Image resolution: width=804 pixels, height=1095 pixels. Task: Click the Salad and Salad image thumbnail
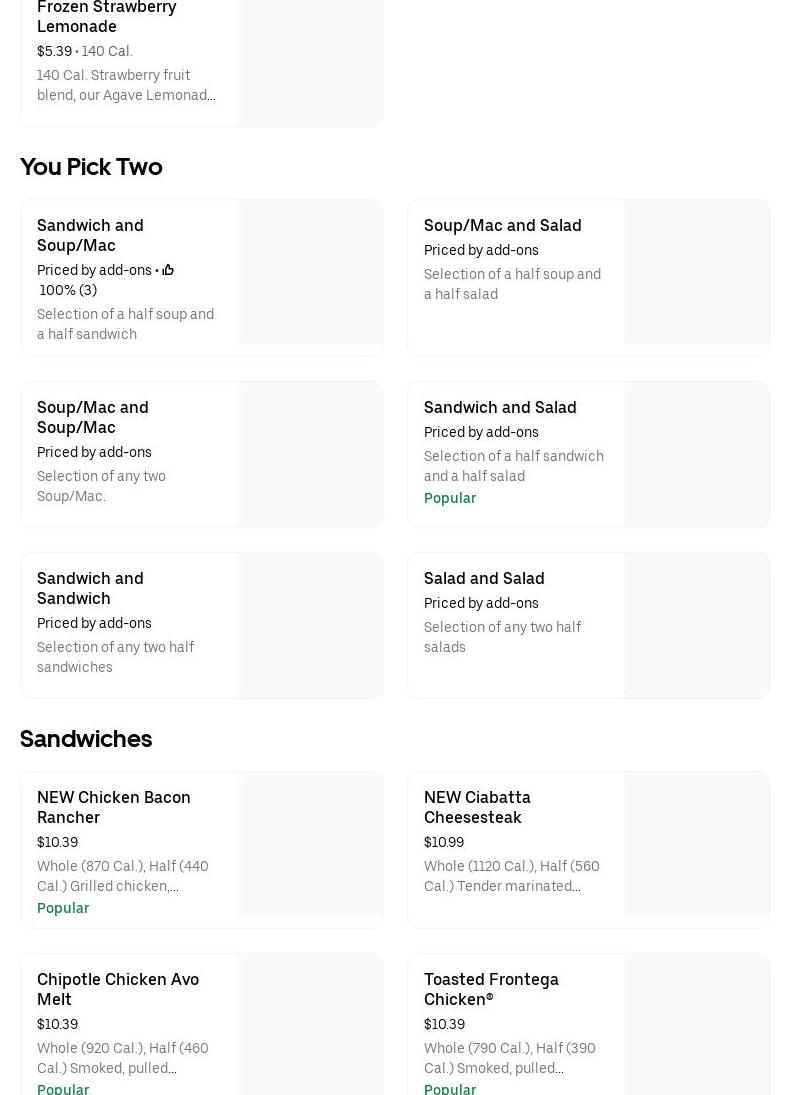click(696, 625)
